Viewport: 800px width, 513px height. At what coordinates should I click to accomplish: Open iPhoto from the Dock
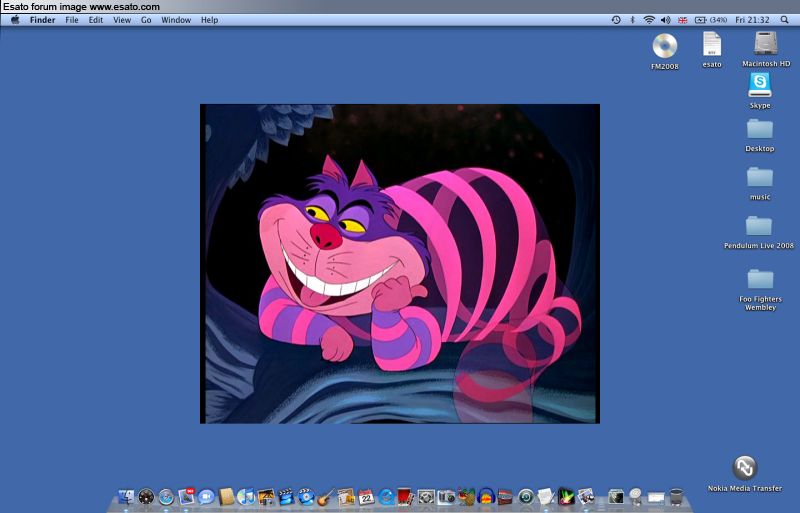[x=266, y=497]
